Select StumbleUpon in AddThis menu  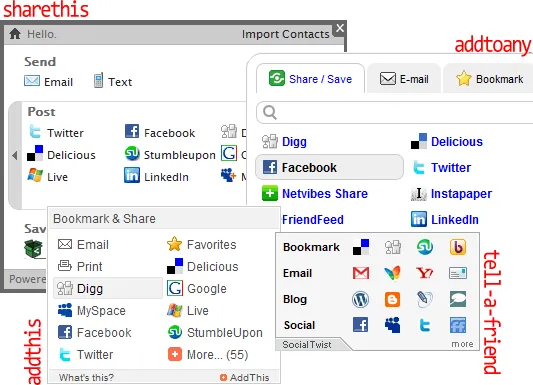click(x=215, y=332)
